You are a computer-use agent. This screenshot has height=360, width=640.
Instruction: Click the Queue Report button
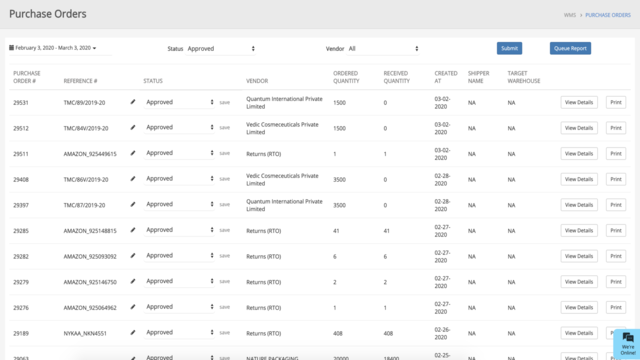(x=570, y=48)
